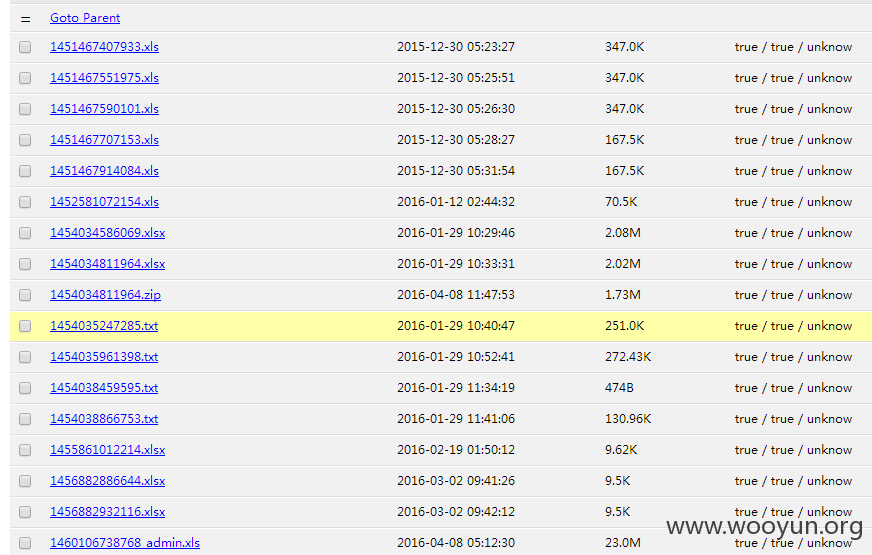Click date 2016-04-08 11:47:53
This screenshot has height=555, width=872.
(x=456, y=295)
